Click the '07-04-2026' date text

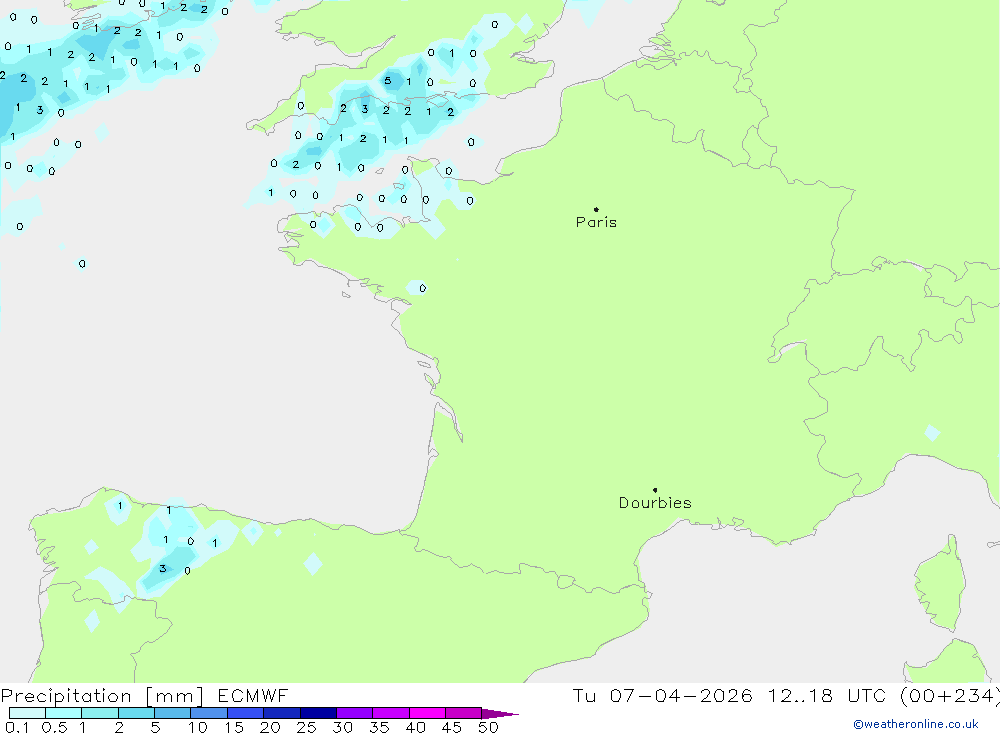coord(681,696)
